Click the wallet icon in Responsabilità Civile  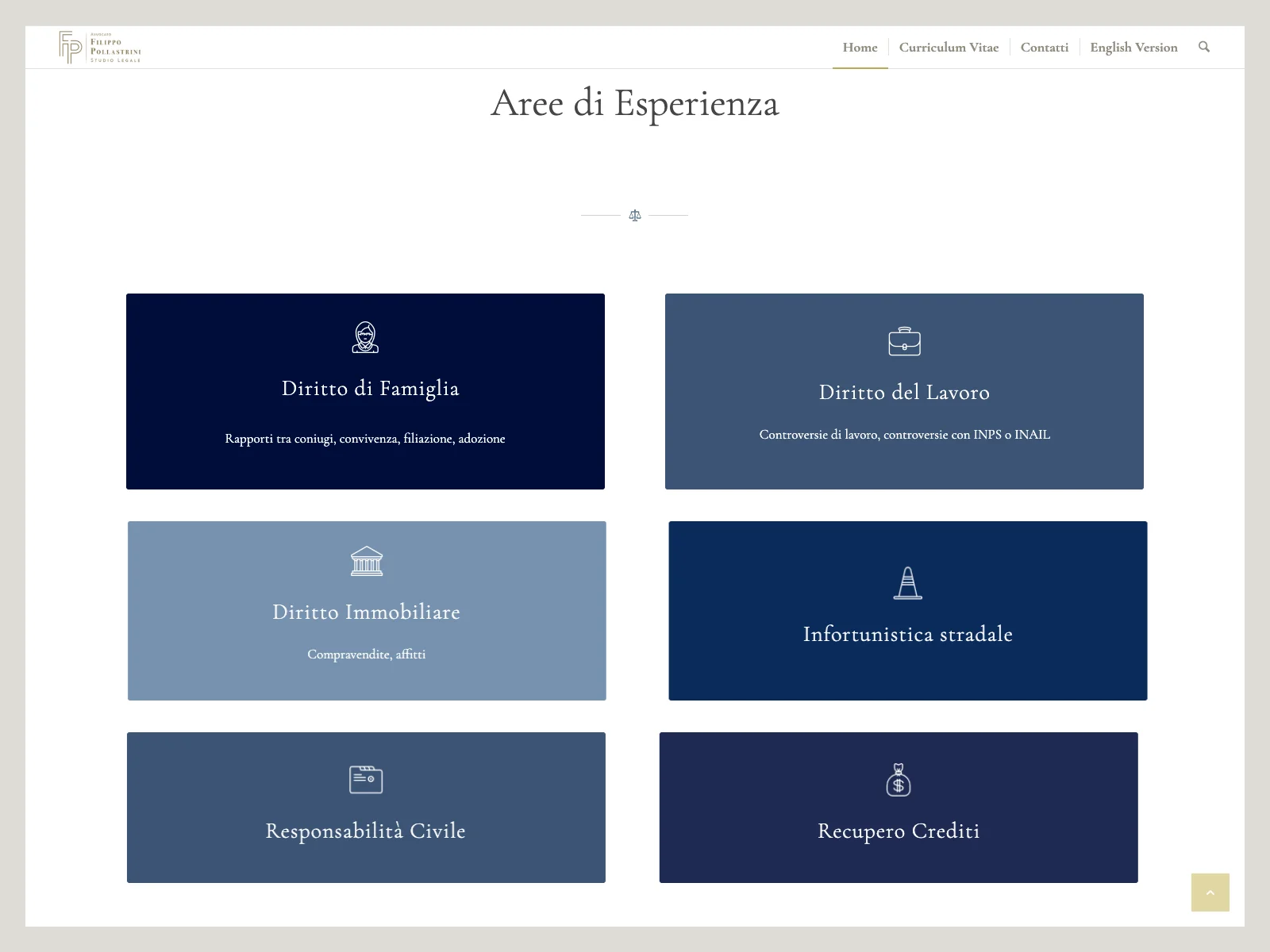click(x=366, y=779)
